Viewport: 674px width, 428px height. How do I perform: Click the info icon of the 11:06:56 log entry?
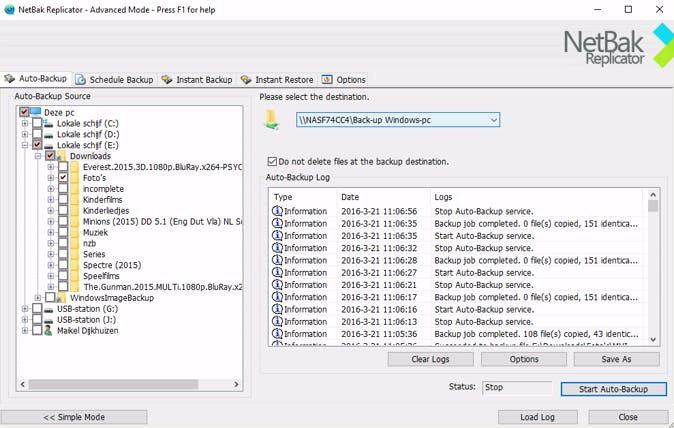[277, 211]
